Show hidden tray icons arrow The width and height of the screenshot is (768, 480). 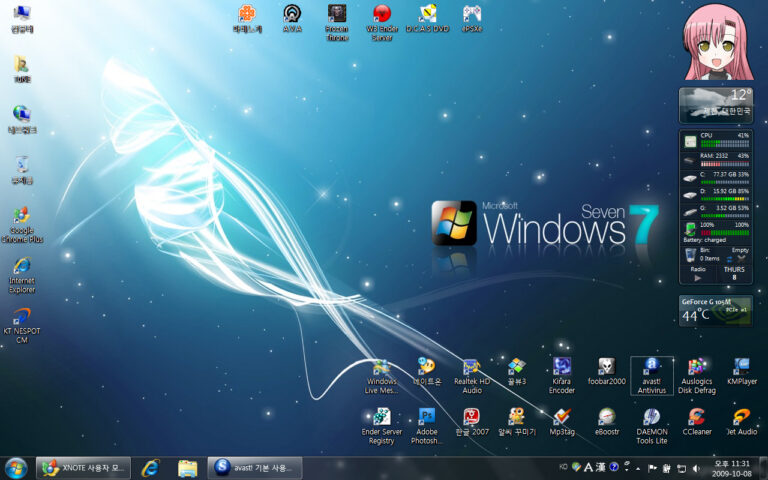(638, 468)
